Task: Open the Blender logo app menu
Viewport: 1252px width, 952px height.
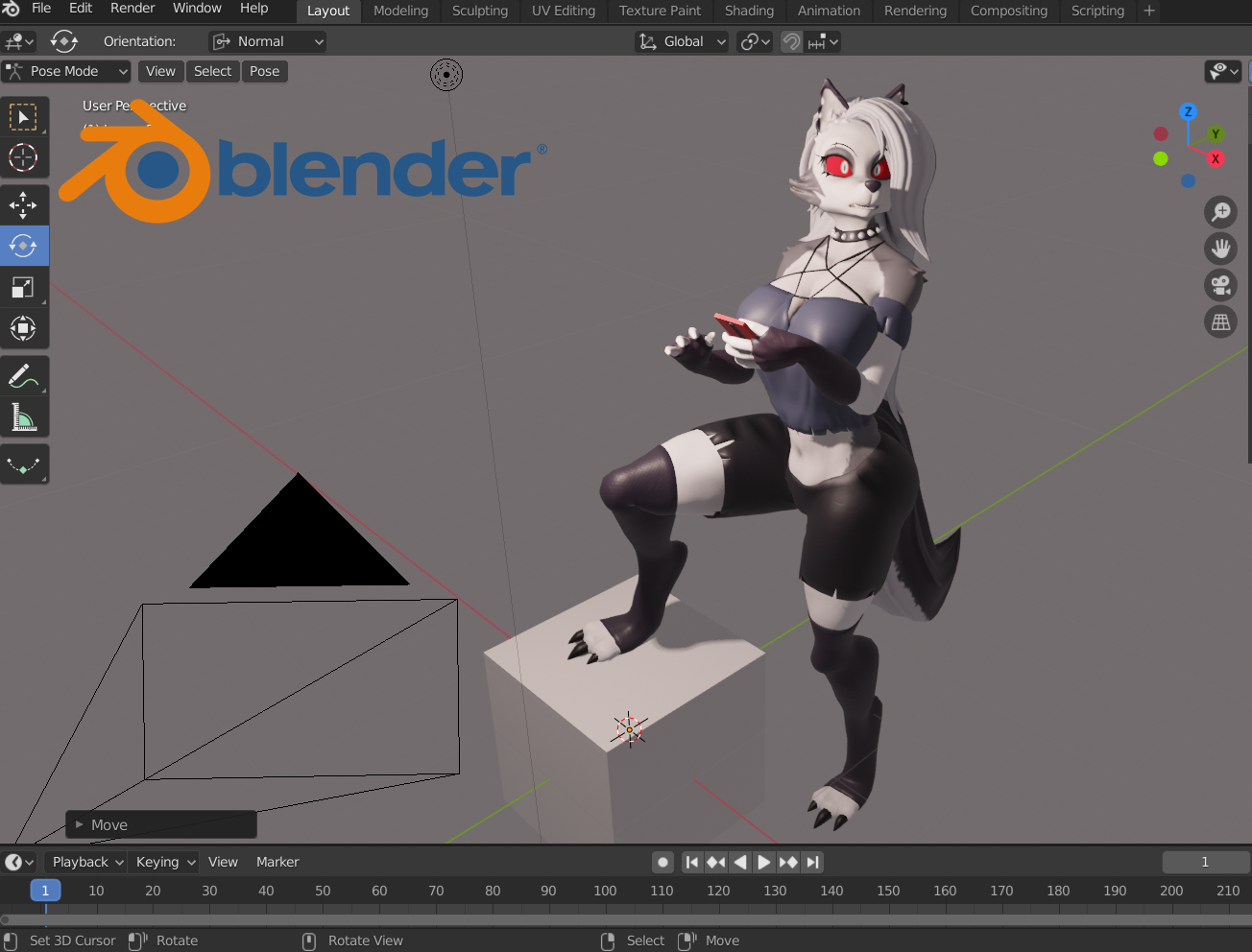Action: click(12, 9)
